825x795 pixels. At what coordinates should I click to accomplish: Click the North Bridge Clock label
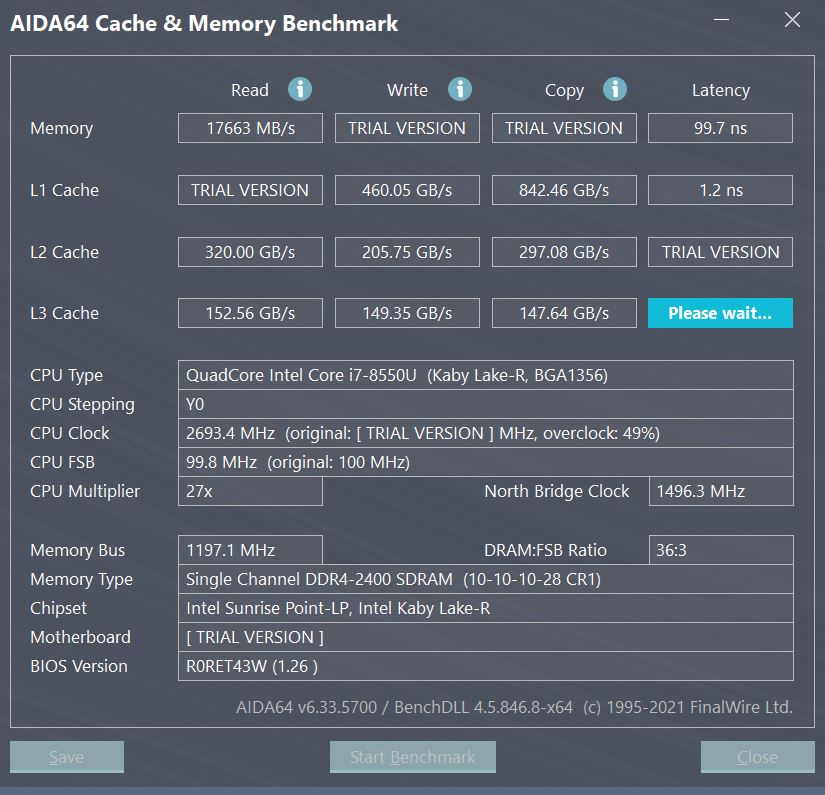557,491
